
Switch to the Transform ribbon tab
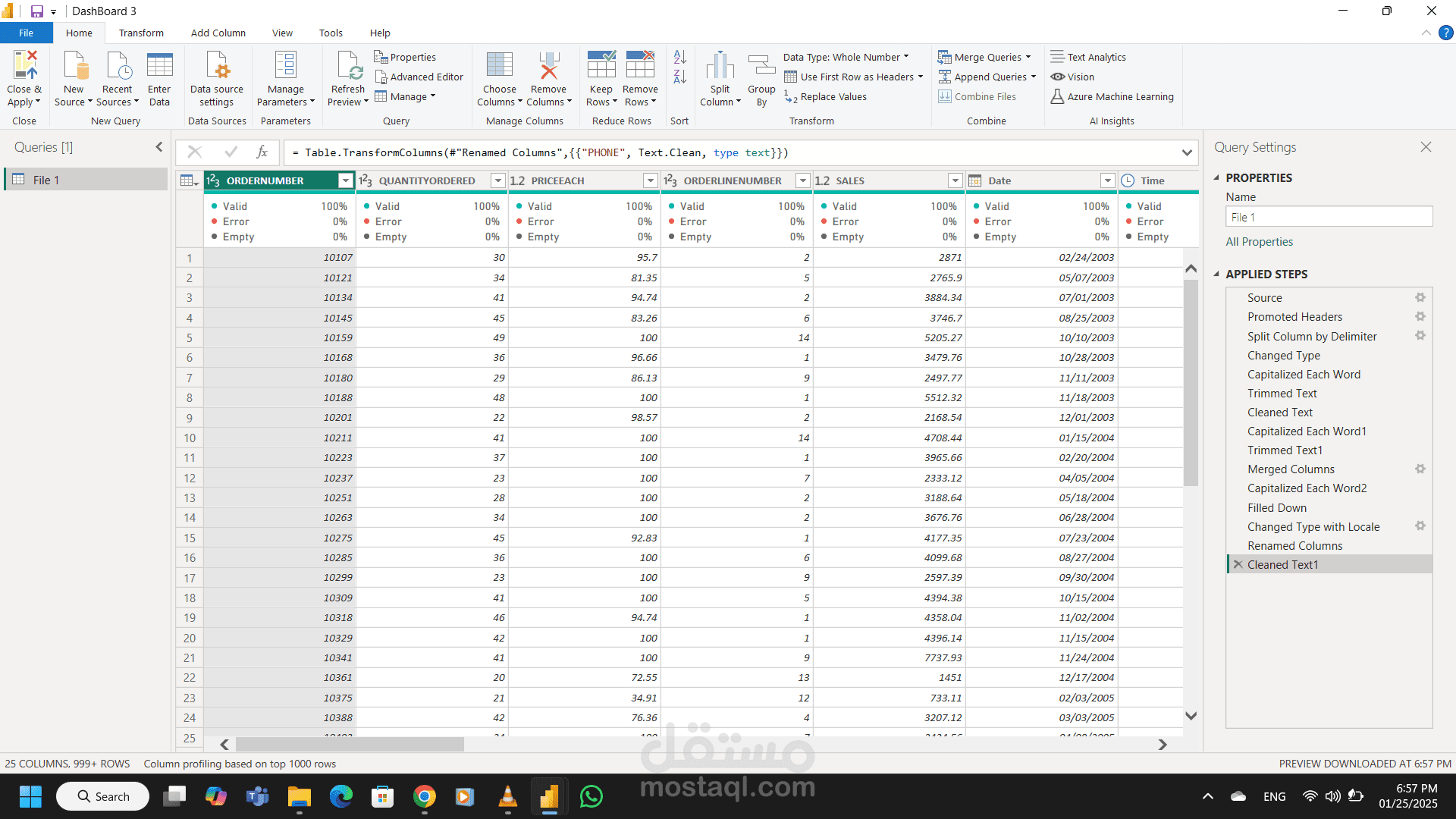click(x=141, y=33)
